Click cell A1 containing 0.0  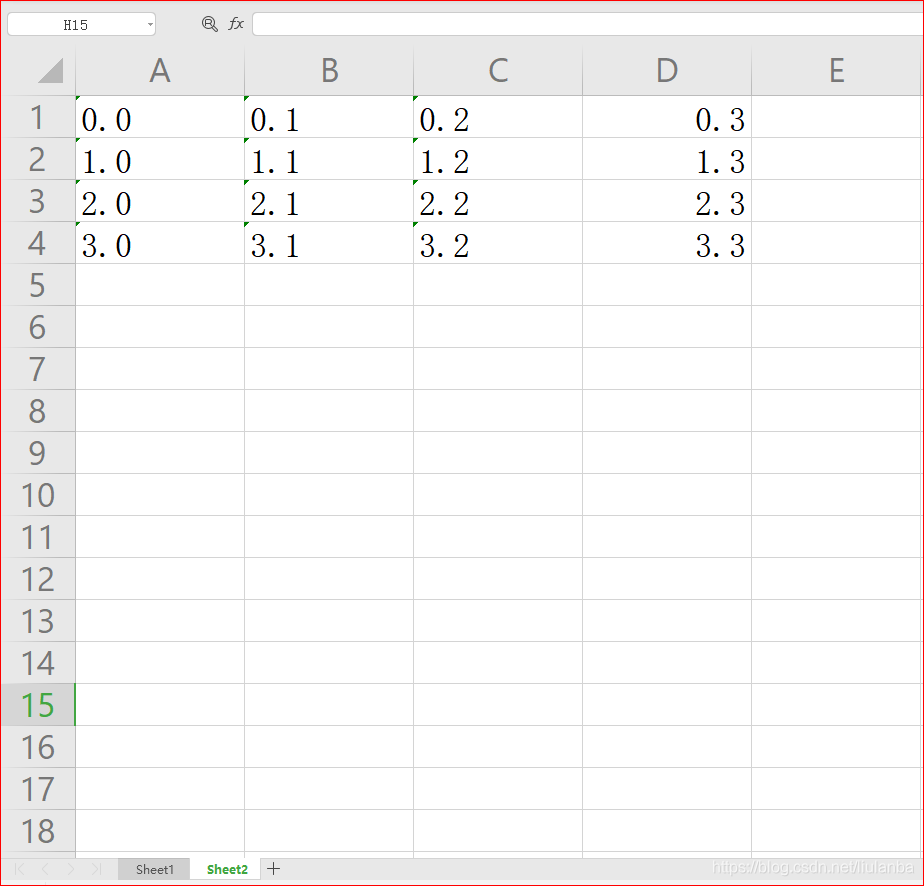[x=160, y=117]
